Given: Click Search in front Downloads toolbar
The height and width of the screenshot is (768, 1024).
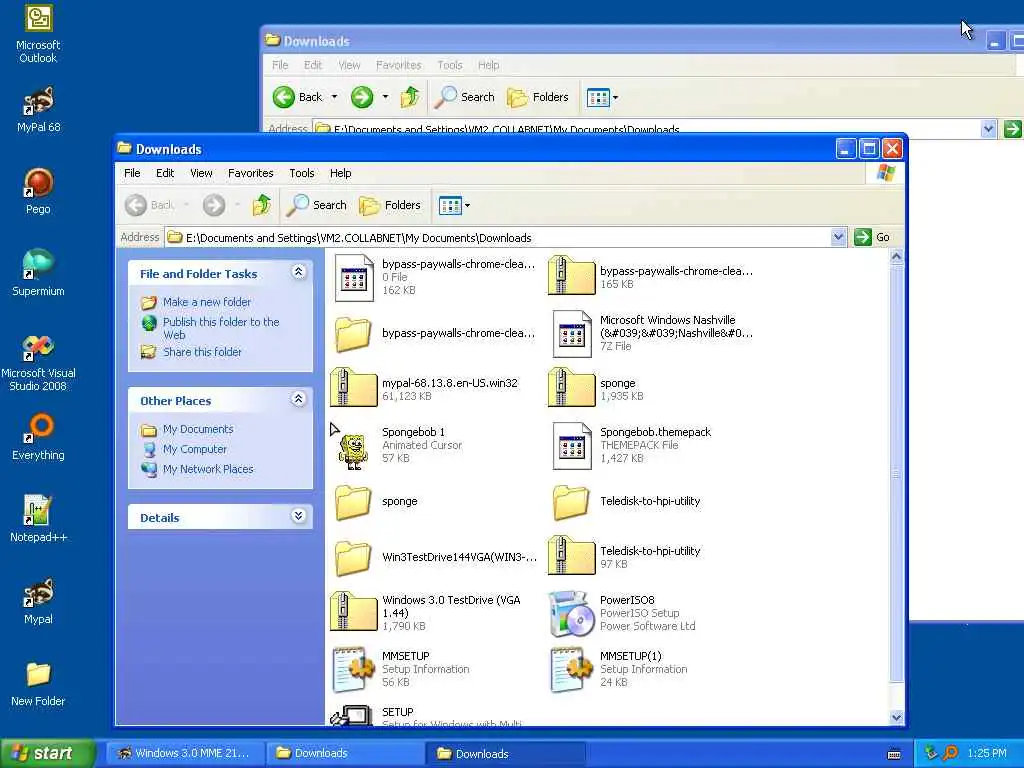Looking at the screenshot, I should 317,205.
